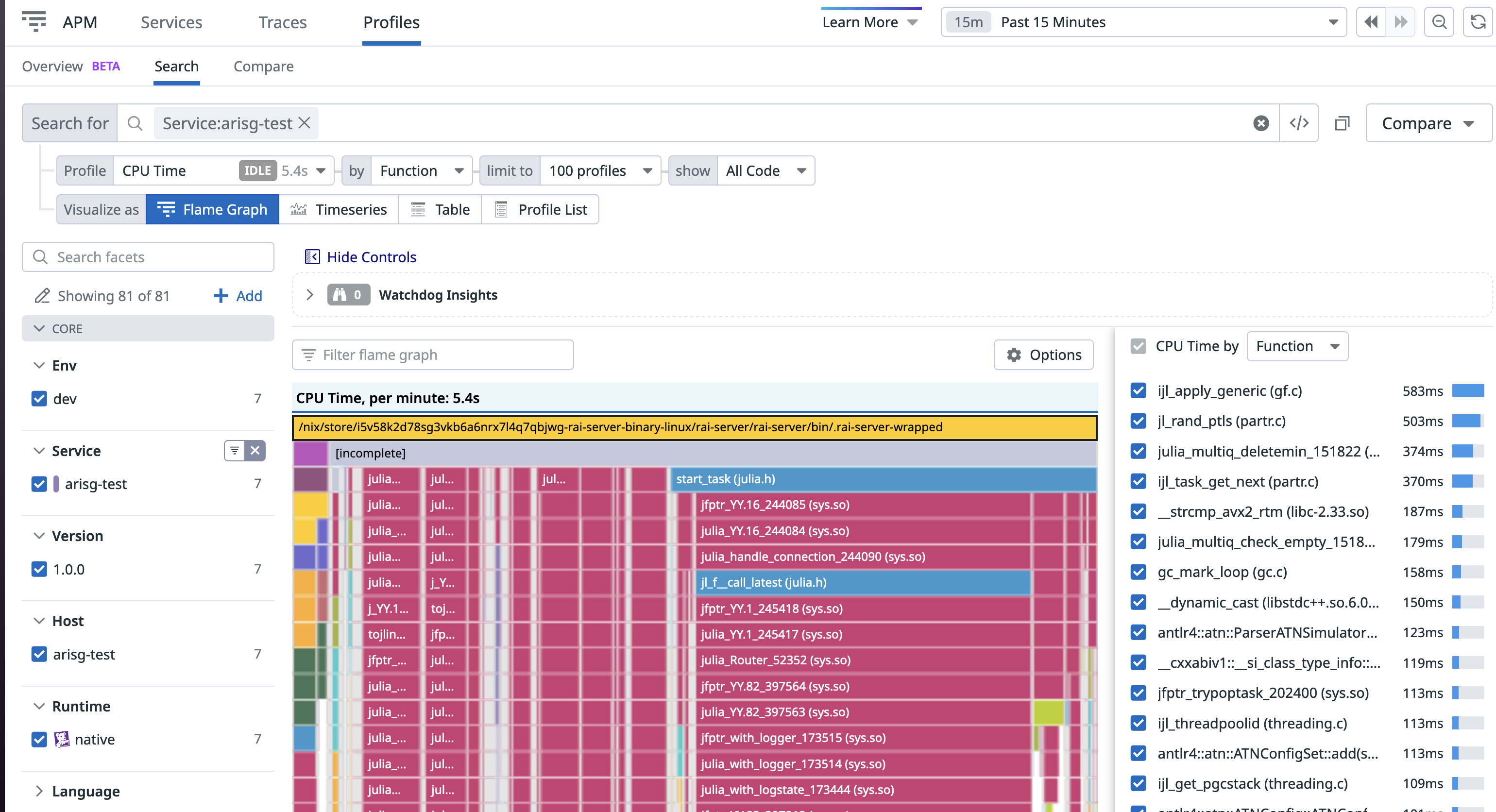Open the Compare sub-tab

263,66
